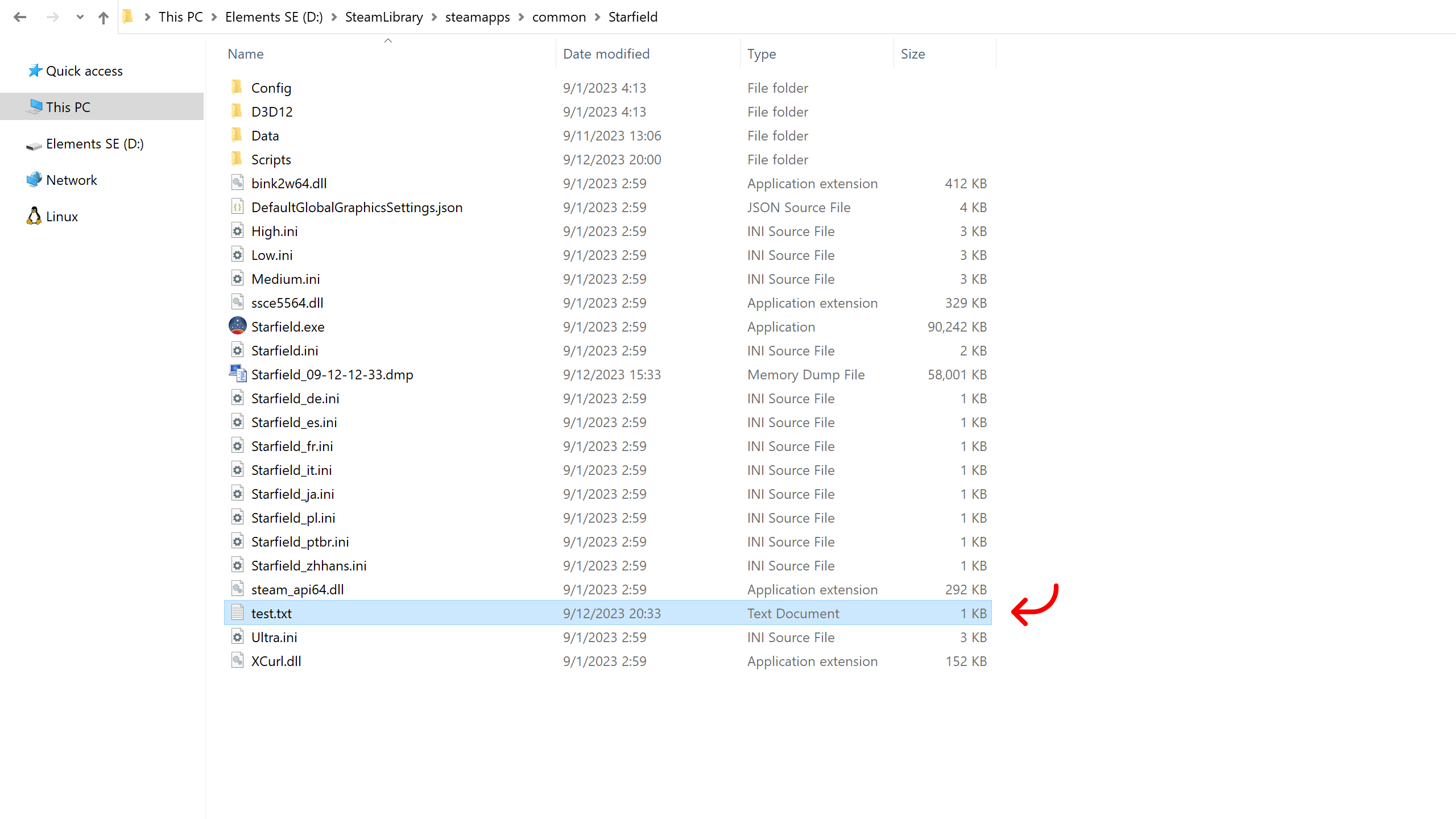This screenshot has width=1456, height=819.
Task: Click the Linux penguin icon
Action: click(34, 216)
